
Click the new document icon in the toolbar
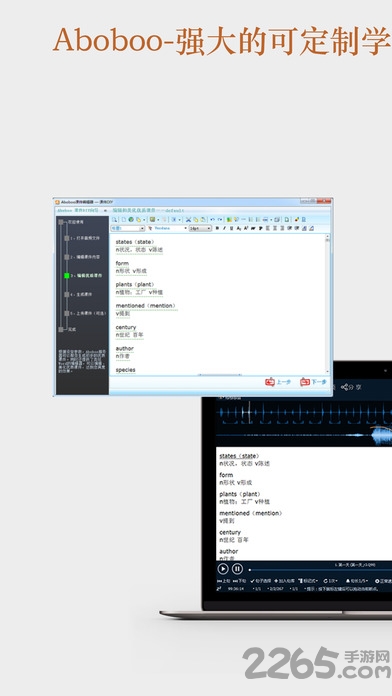124,219
